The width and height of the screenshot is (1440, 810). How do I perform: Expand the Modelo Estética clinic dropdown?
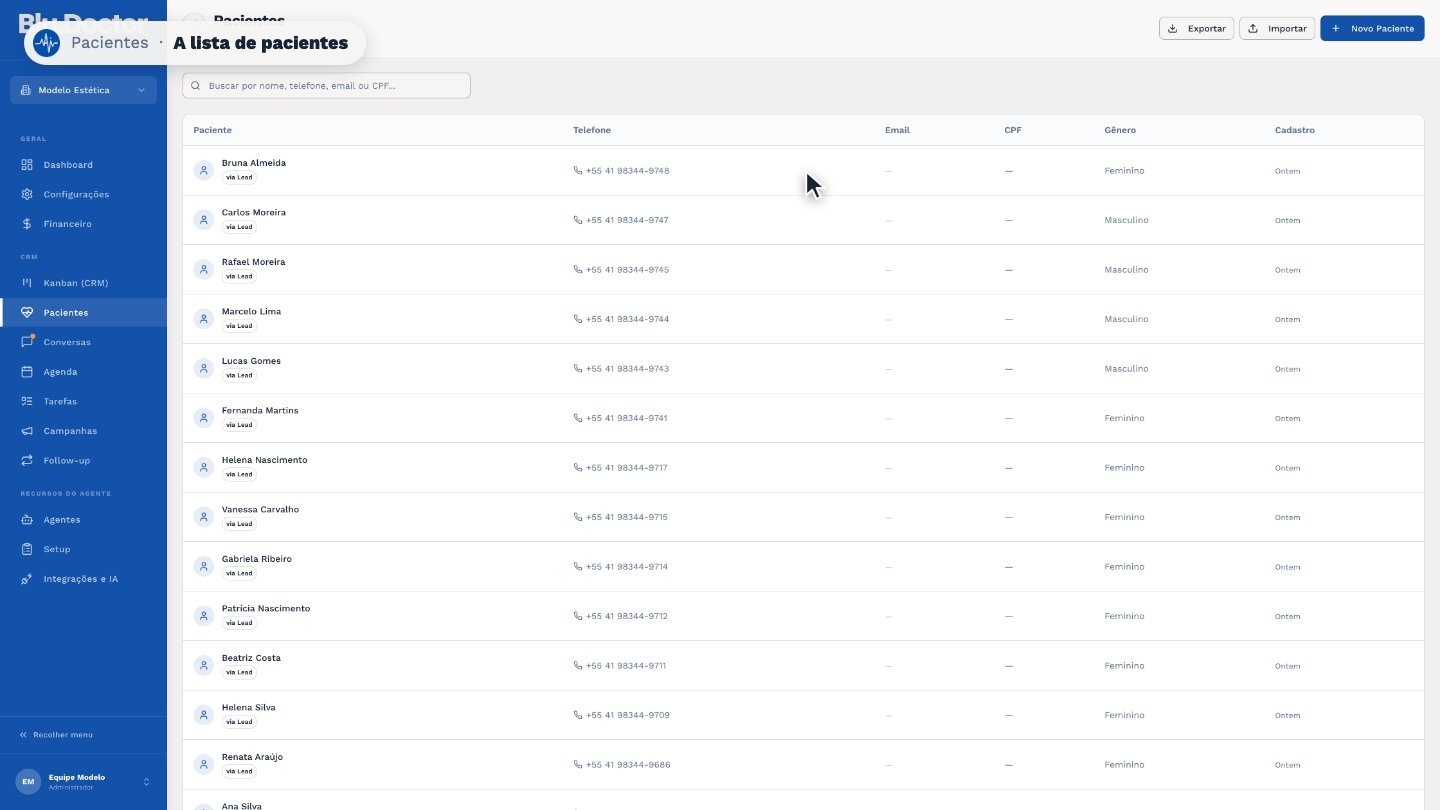(x=84, y=90)
